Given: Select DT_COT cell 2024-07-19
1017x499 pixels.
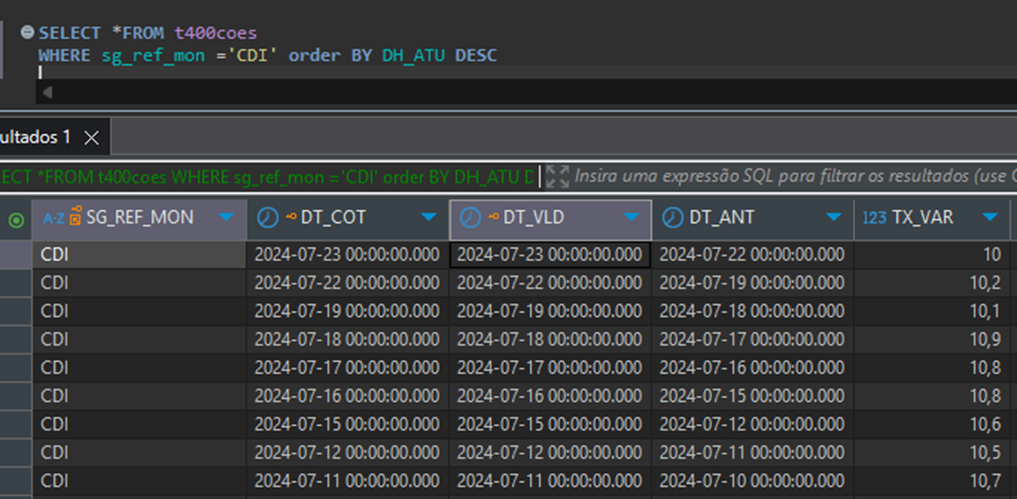Looking at the screenshot, I should click(348, 311).
